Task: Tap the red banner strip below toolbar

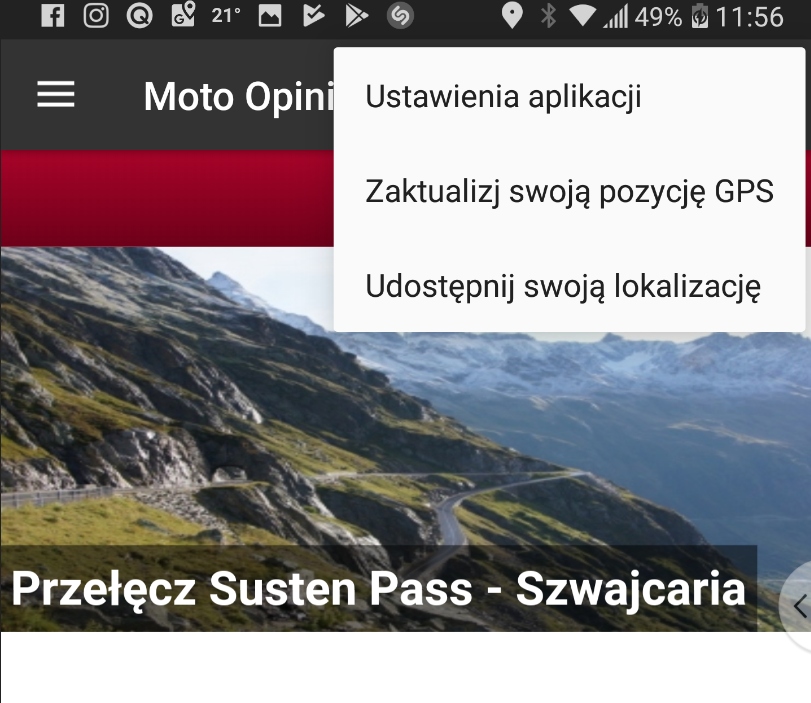Action: (167, 198)
